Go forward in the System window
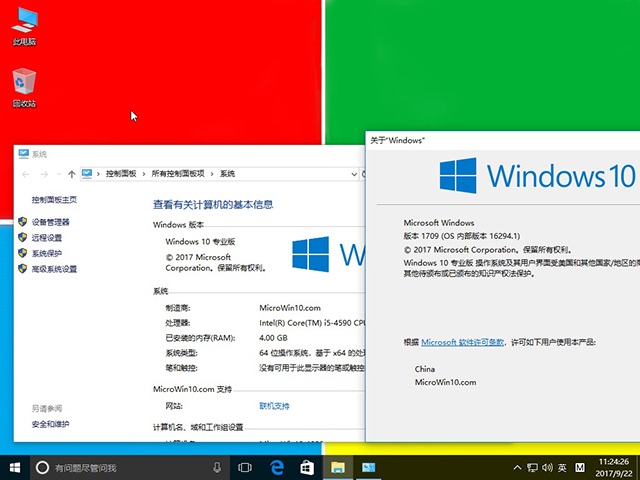The width and height of the screenshot is (640, 480). (x=44, y=174)
